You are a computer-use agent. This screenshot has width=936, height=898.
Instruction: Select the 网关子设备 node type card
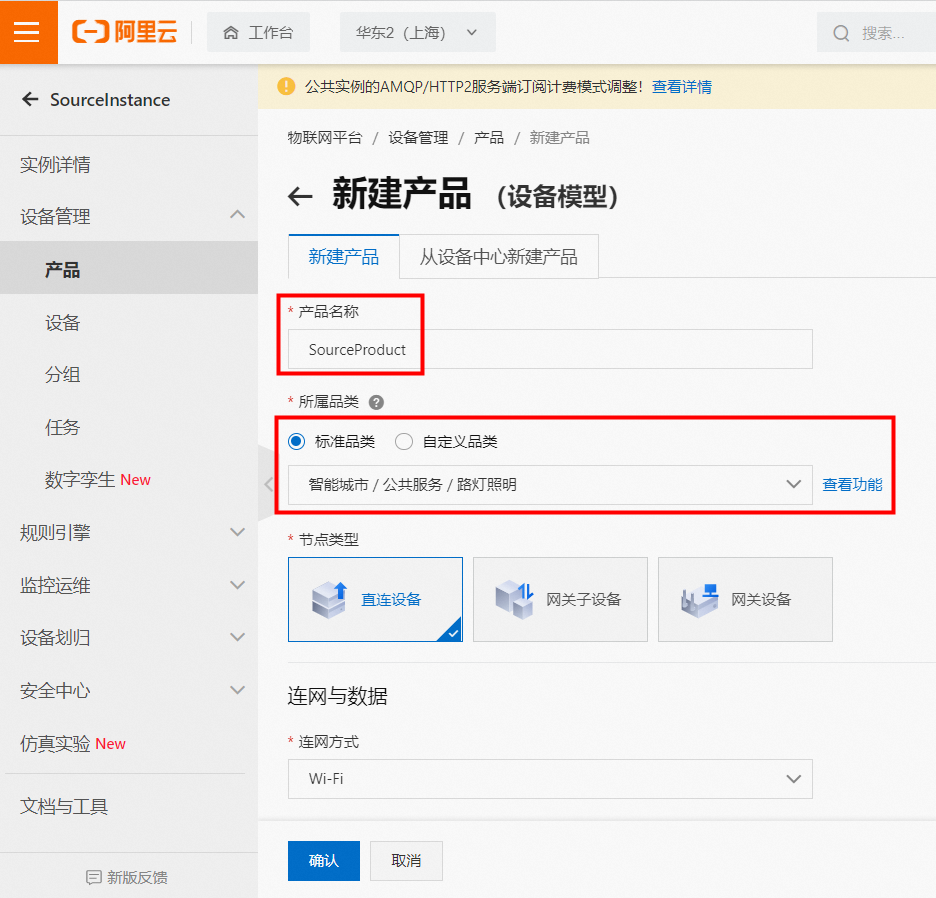click(x=560, y=599)
